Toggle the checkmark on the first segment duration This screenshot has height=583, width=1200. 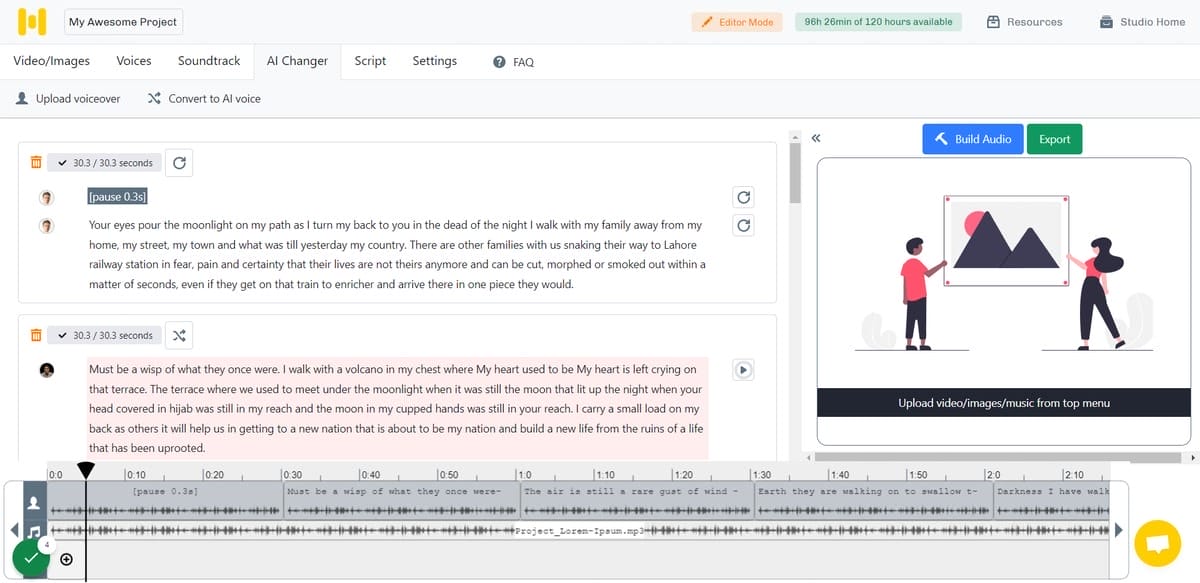(64, 162)
